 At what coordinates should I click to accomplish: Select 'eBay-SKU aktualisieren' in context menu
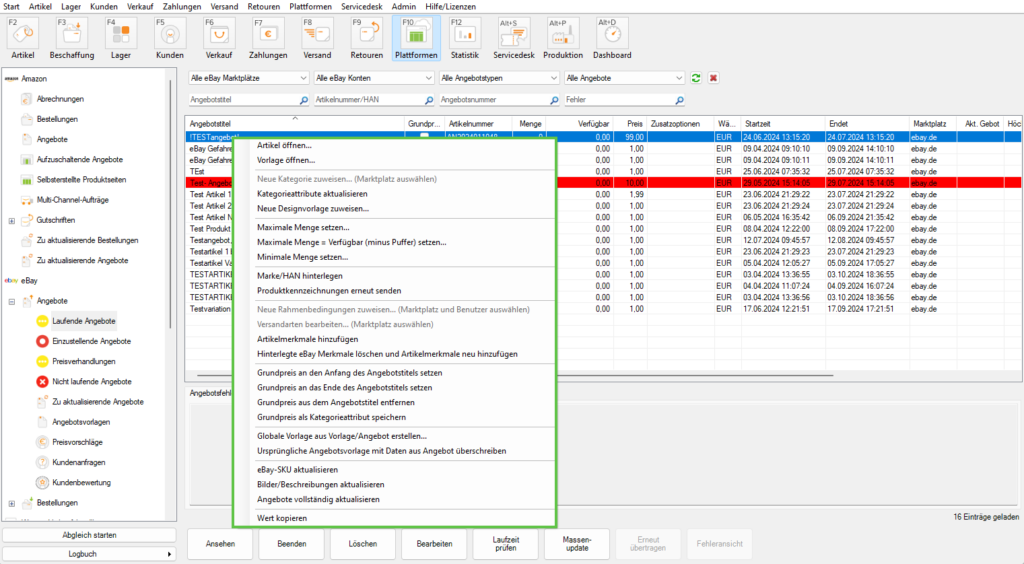(x=297, y=469)
